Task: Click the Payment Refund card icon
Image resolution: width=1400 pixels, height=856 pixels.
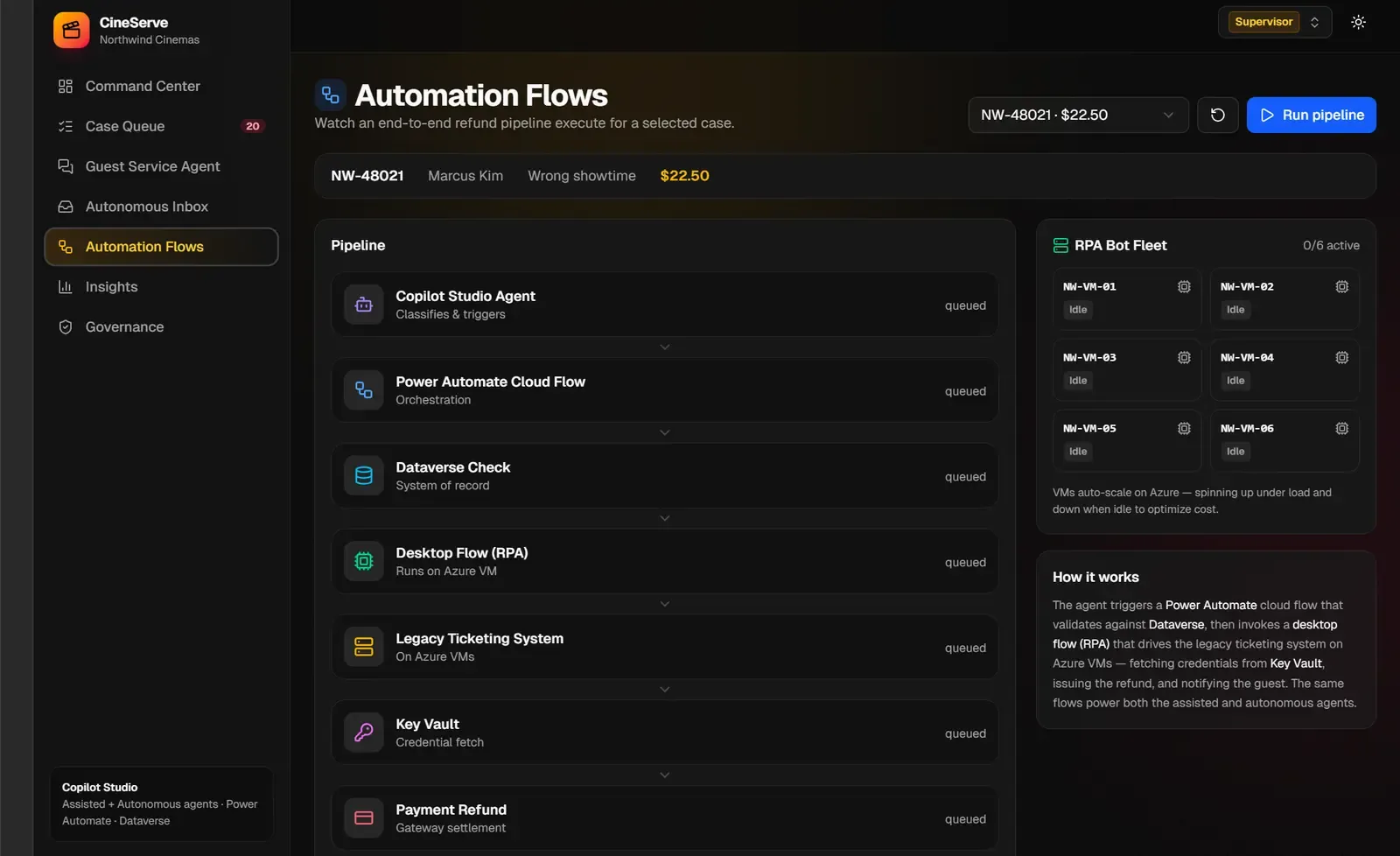Action: 364,818
